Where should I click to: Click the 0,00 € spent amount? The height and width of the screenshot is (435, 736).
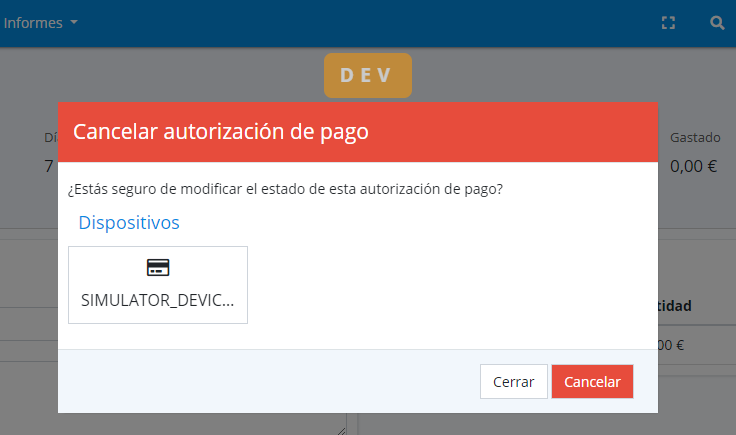tap(694, 167)
